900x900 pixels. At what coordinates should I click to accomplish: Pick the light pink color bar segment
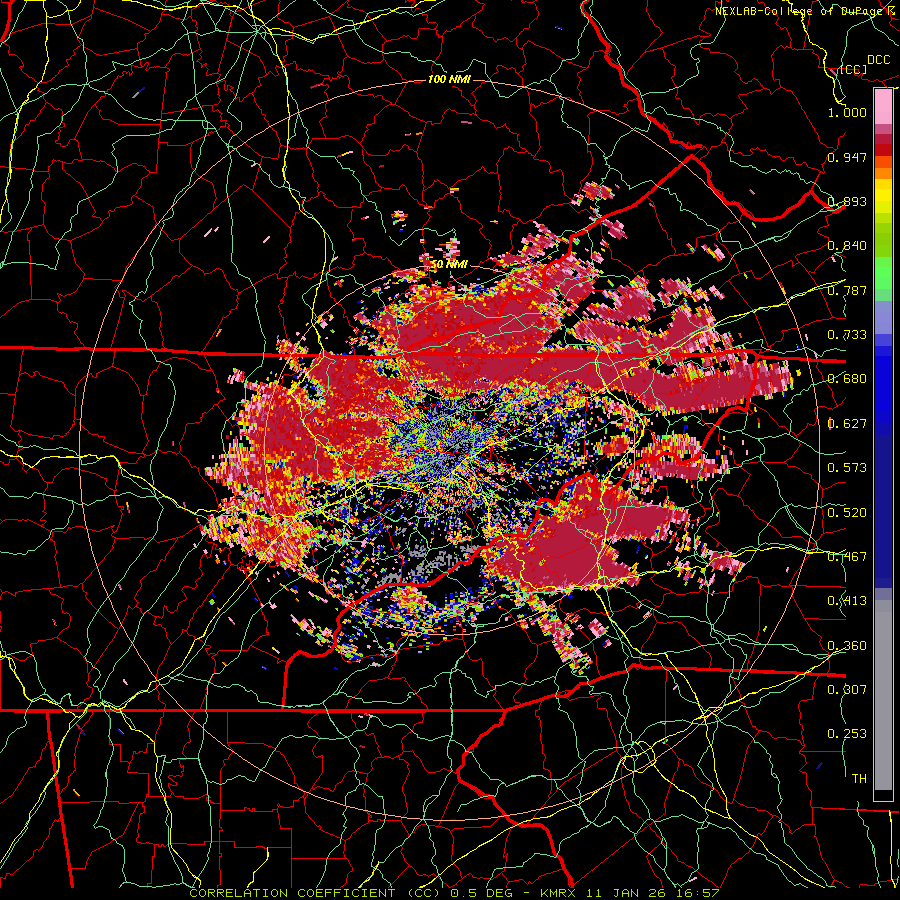coord(883,106)
